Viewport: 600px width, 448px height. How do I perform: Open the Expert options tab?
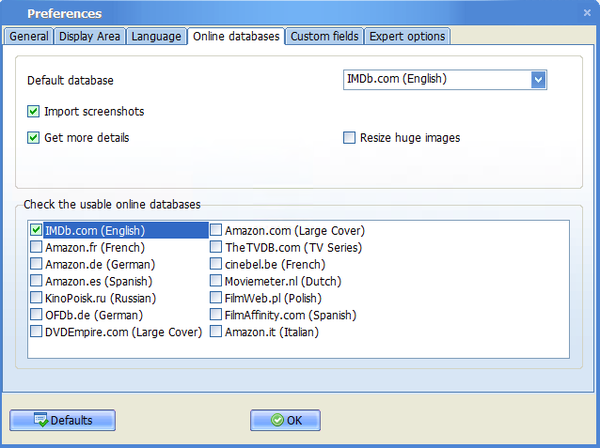(x=407, y=36)
